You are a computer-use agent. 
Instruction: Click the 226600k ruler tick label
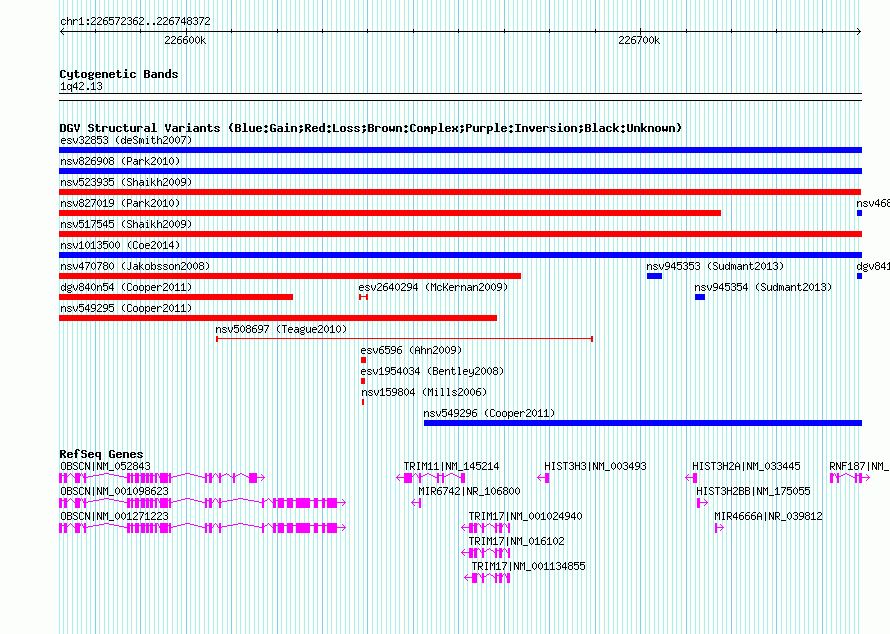[x=185, y=40]
